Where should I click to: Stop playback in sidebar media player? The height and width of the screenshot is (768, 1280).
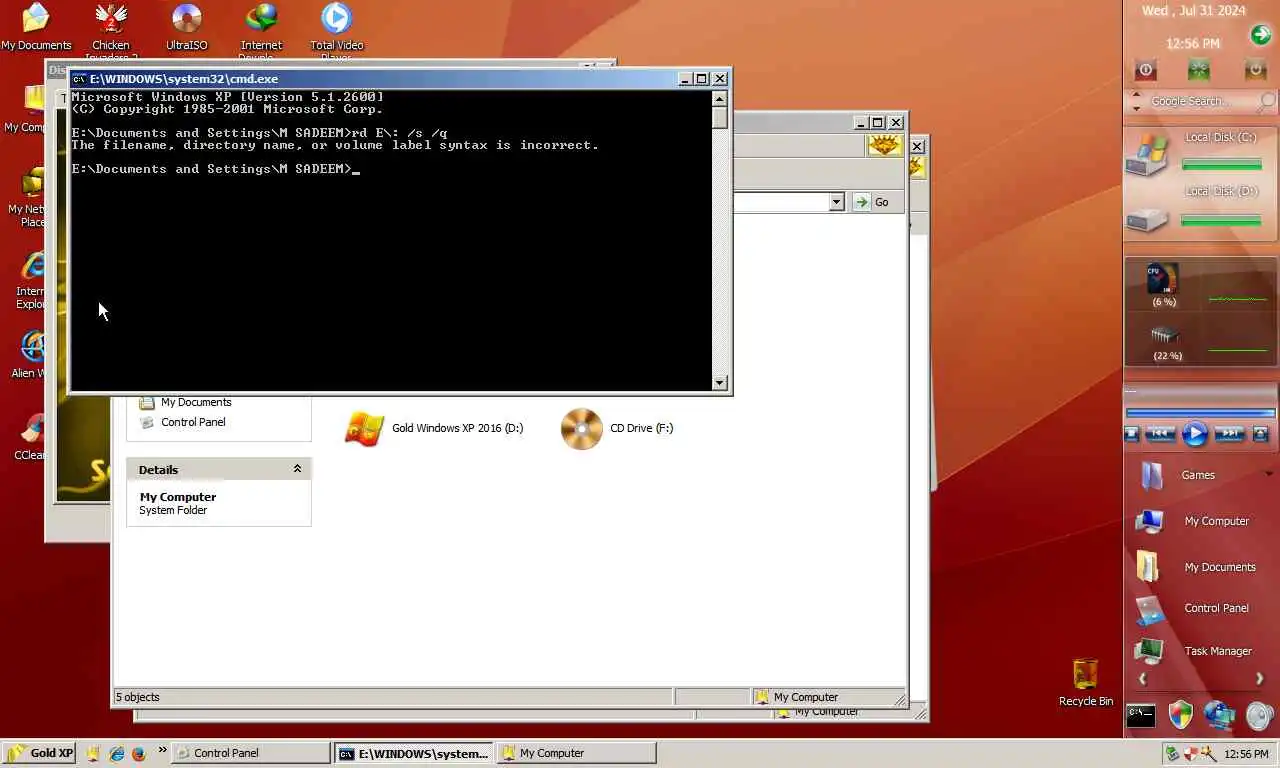click(x=1132, y=433)
